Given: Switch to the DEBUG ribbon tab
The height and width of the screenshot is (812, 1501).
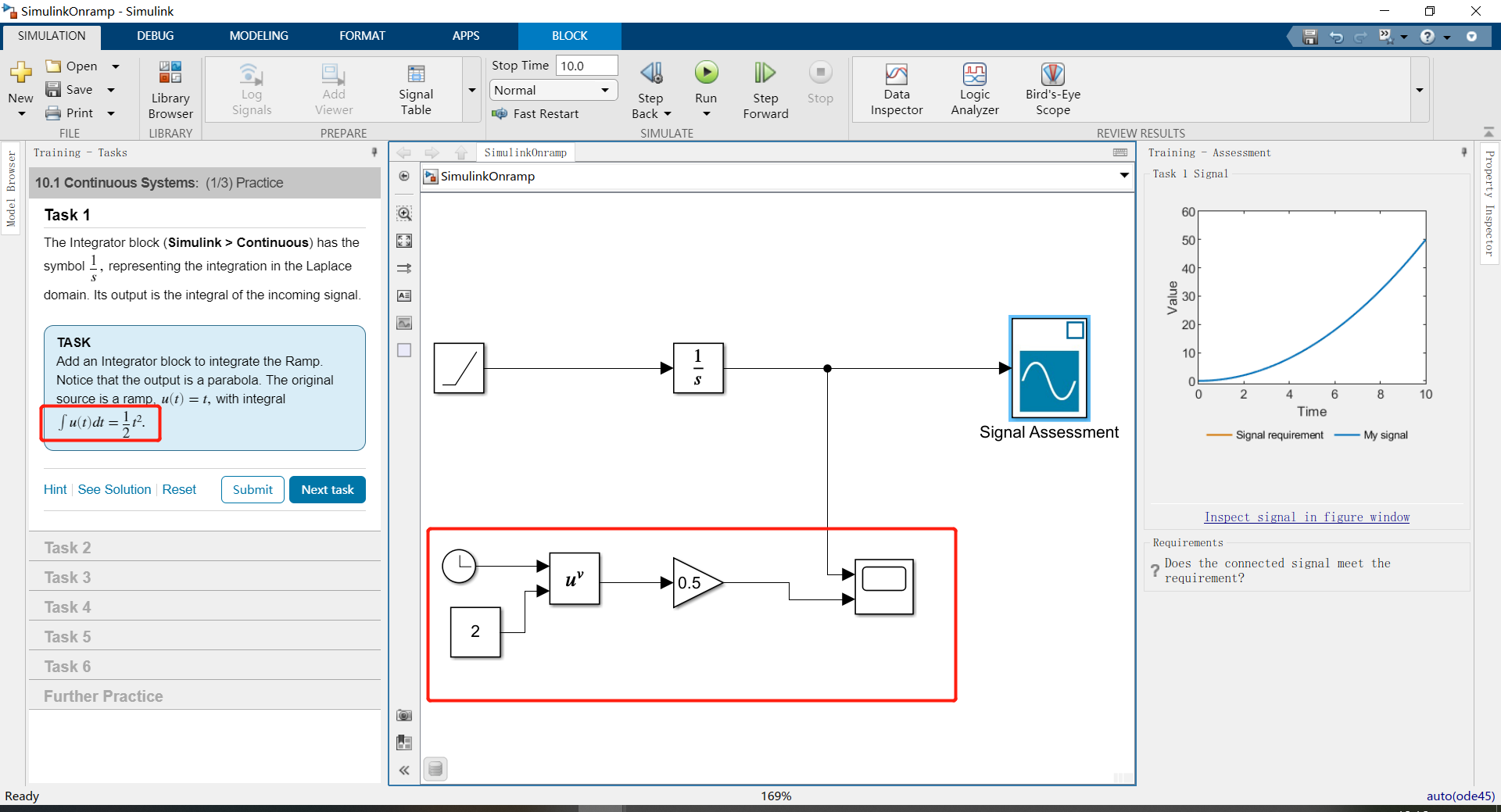Looking at the screenshot, I should click(155, 36).
